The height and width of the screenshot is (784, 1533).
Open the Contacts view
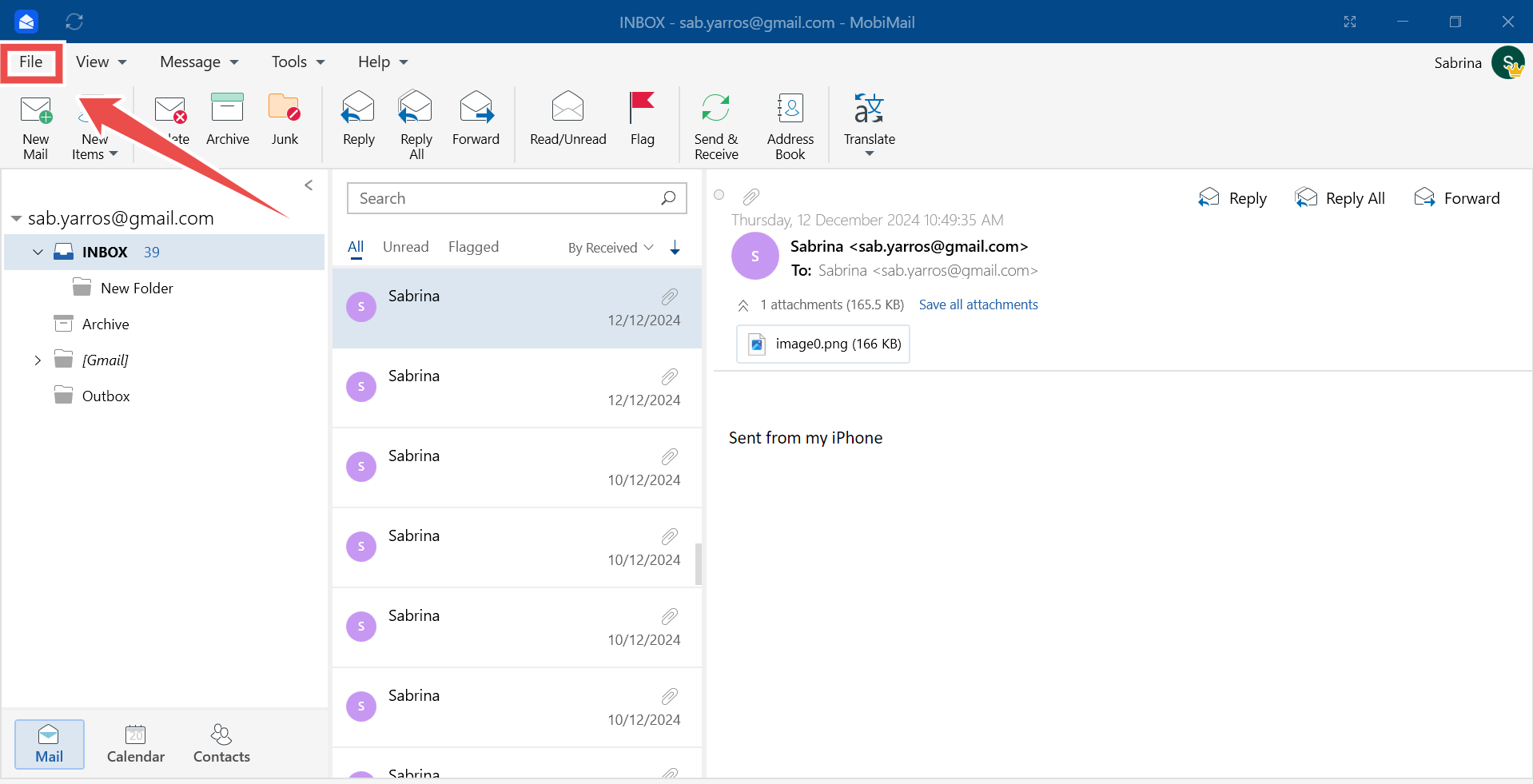(221, 744)
